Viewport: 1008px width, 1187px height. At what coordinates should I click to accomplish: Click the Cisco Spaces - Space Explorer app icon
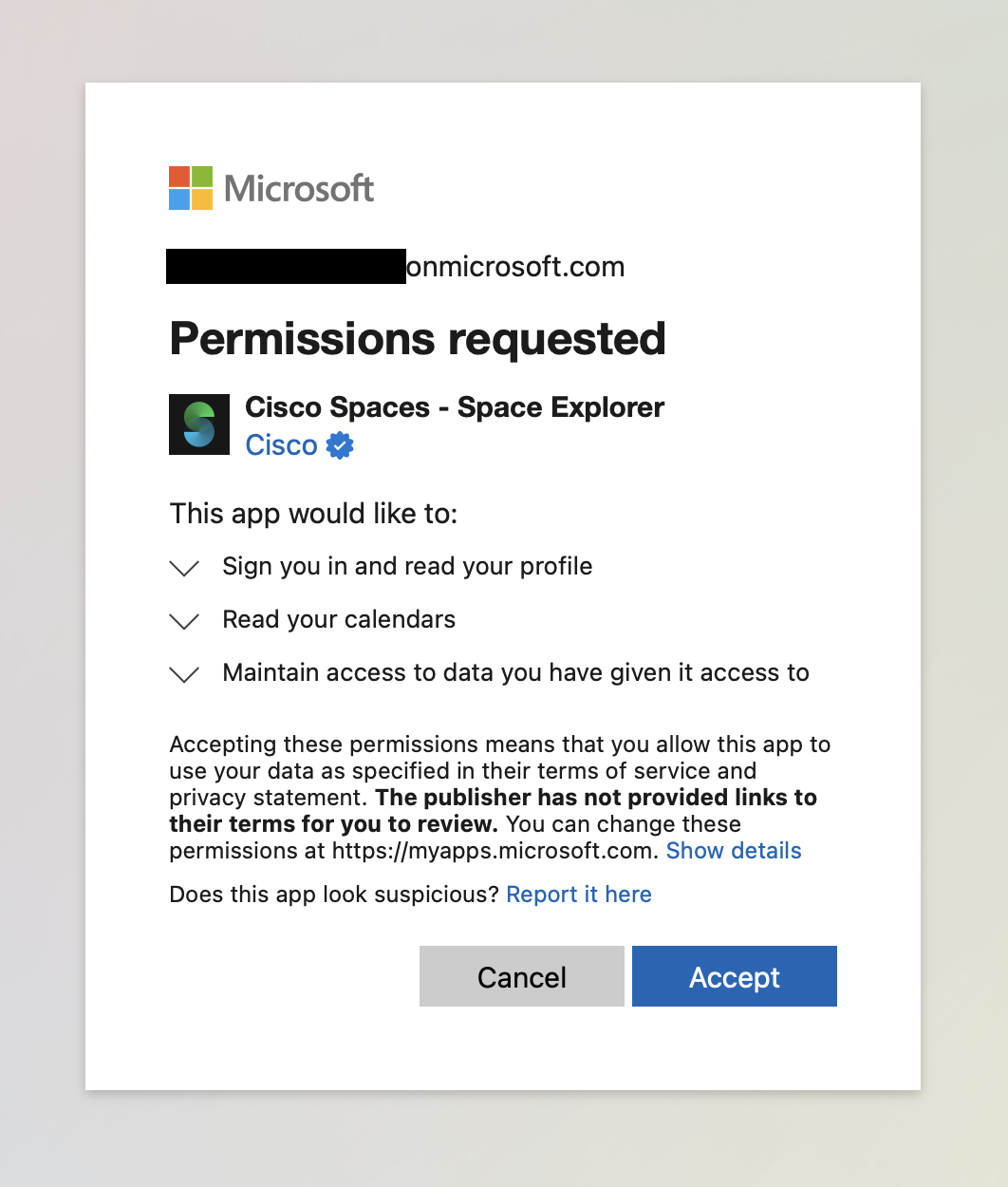pos(199,424)
